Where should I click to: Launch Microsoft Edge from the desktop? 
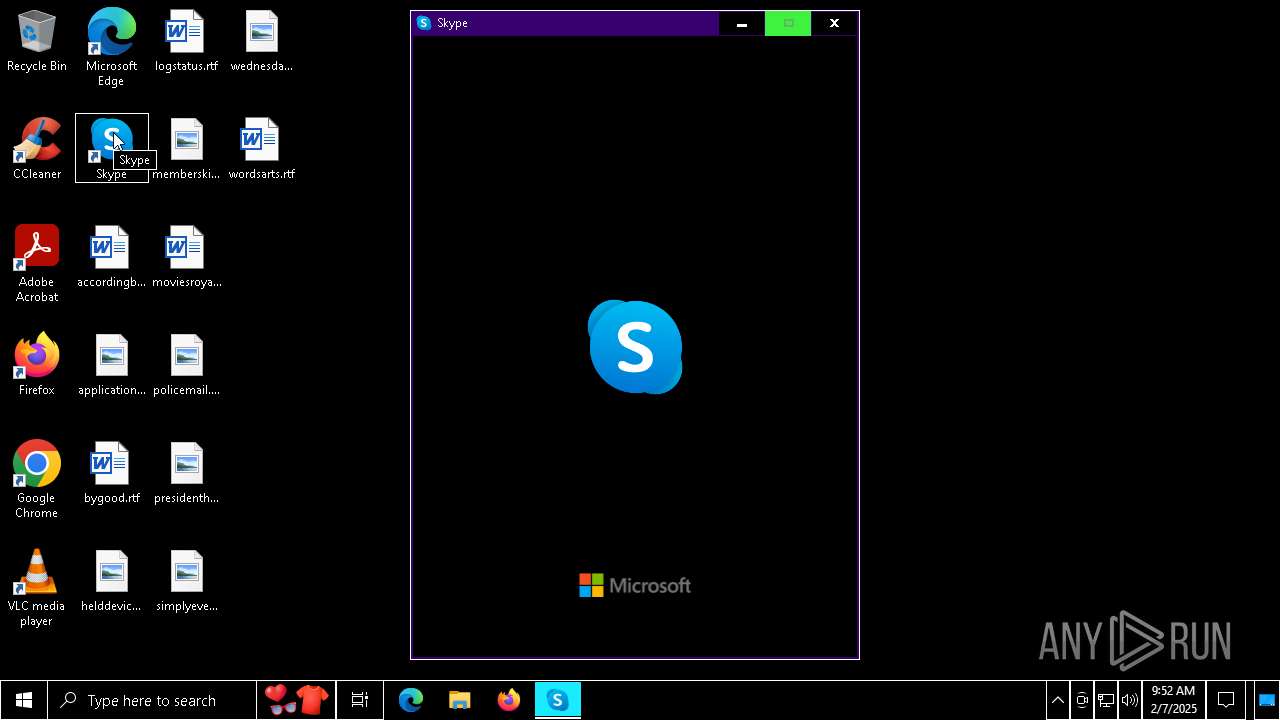(x=111, y=47)
